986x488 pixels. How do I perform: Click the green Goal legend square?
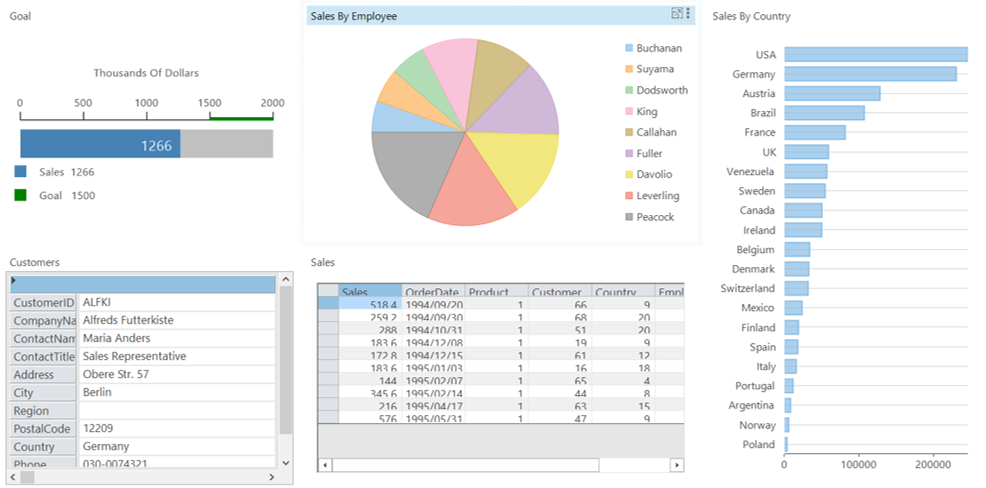point(20,196)
